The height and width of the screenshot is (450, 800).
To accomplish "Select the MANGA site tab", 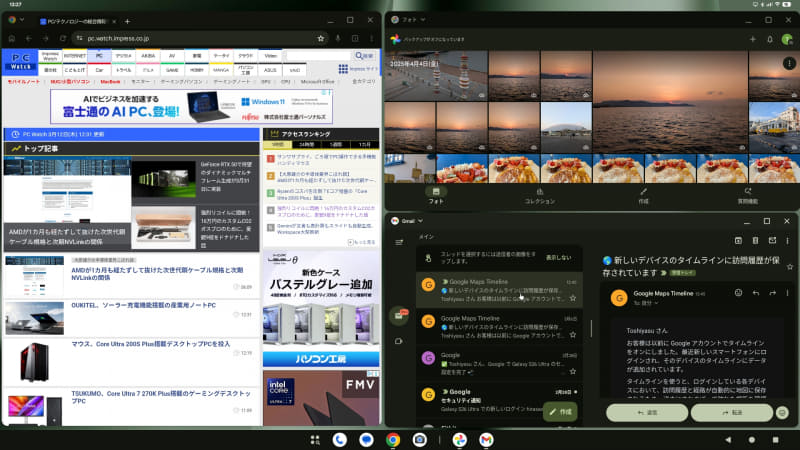I will tap(221, 70).
